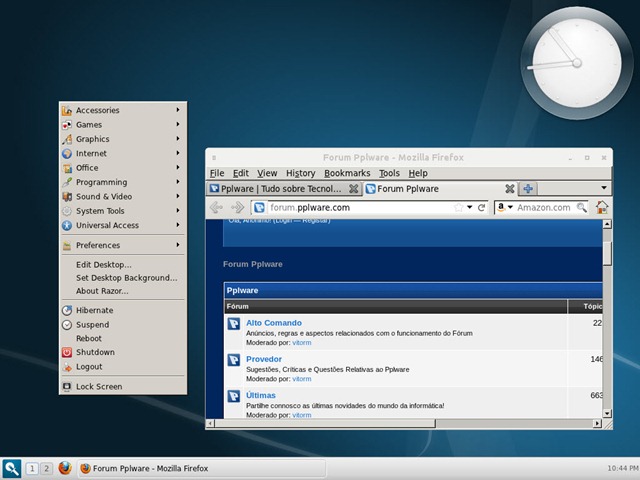Viewport: 640px width, 480px height.
Task: Select Hibernate from the menu
Action: click(122, 310)
